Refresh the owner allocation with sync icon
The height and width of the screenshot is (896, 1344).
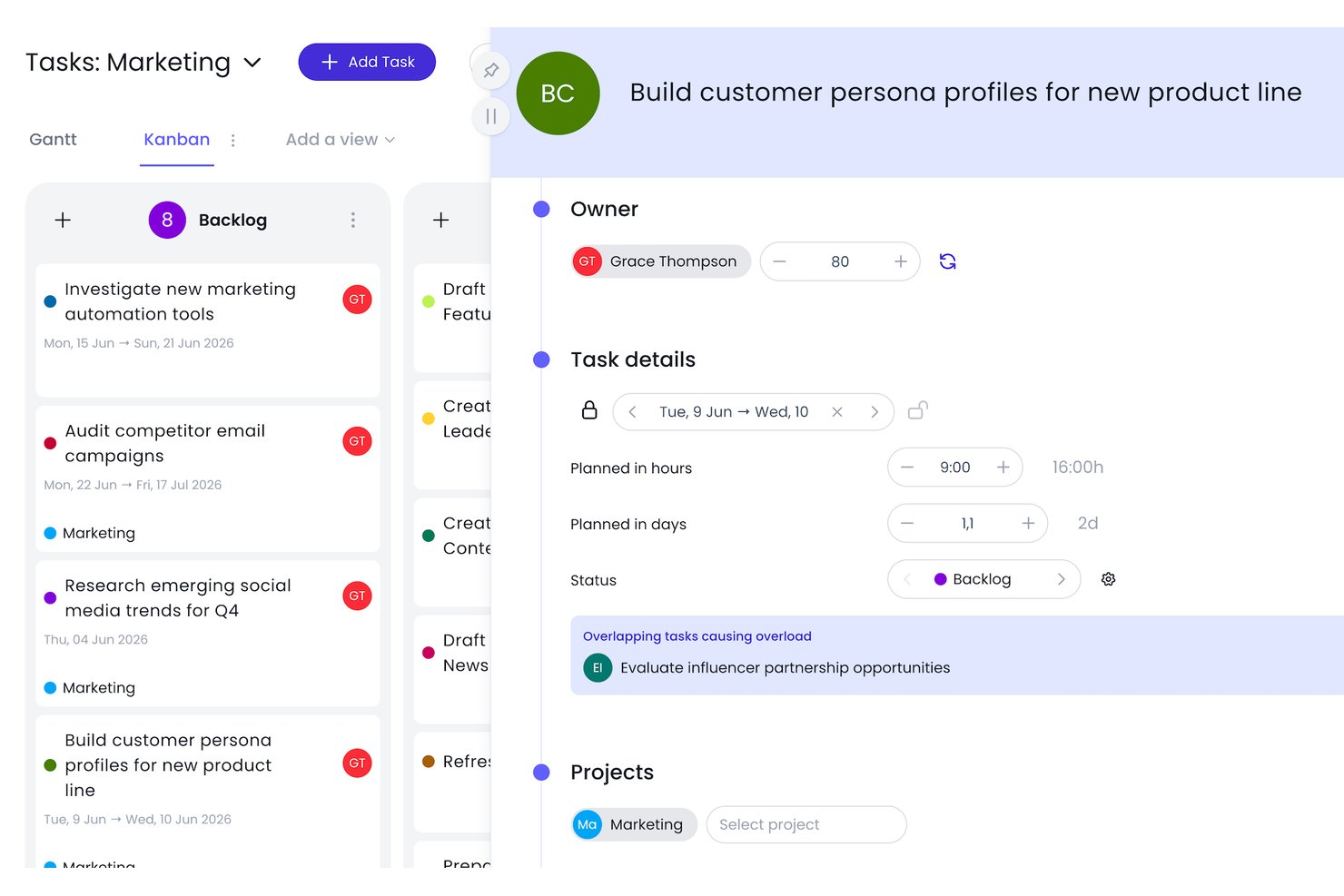[x=947, y=261]
